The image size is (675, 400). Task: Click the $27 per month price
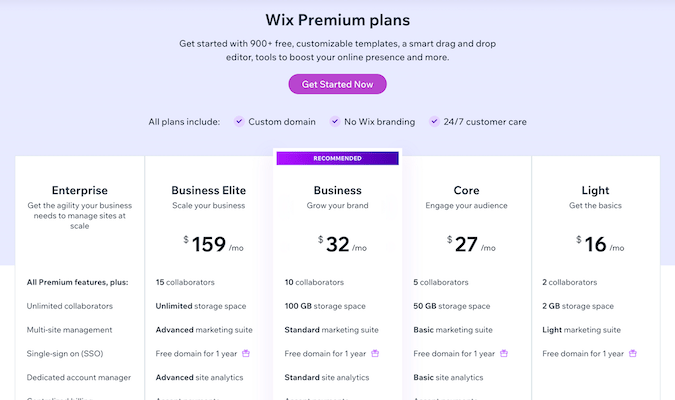(466, 243)
